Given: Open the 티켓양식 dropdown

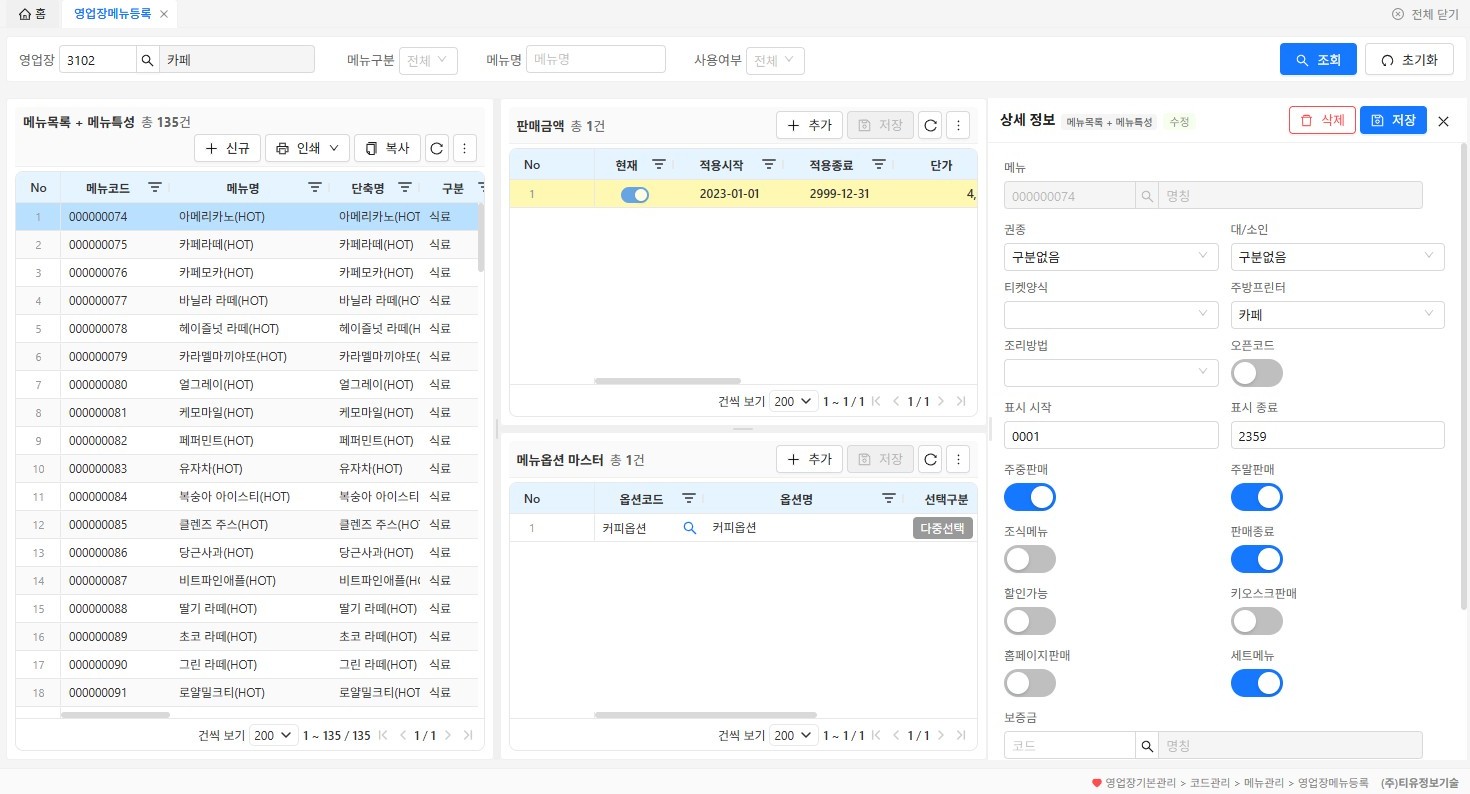Looking at the screenshot, I should click(1111, 315).
